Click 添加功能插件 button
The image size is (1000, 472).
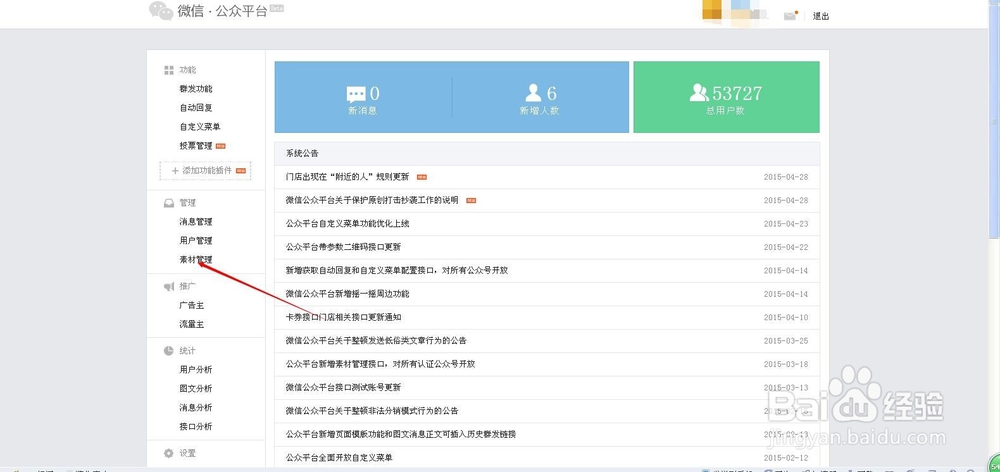(x=205, y=171)
